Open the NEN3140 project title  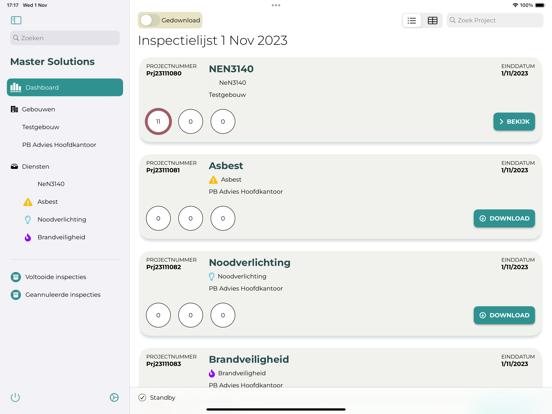tap(231, 69)
